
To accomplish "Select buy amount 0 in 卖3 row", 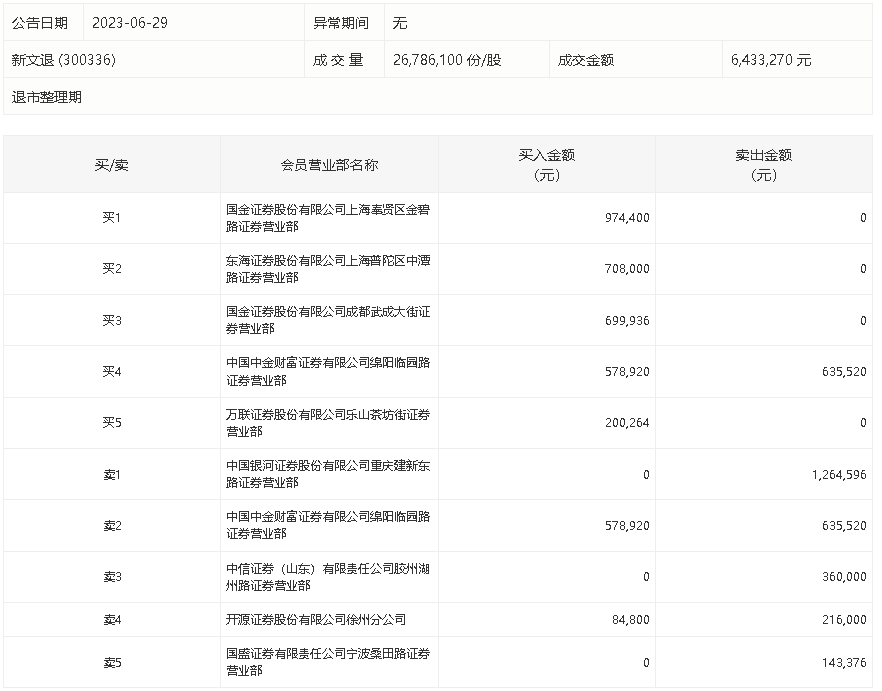I will click(646, 577).
